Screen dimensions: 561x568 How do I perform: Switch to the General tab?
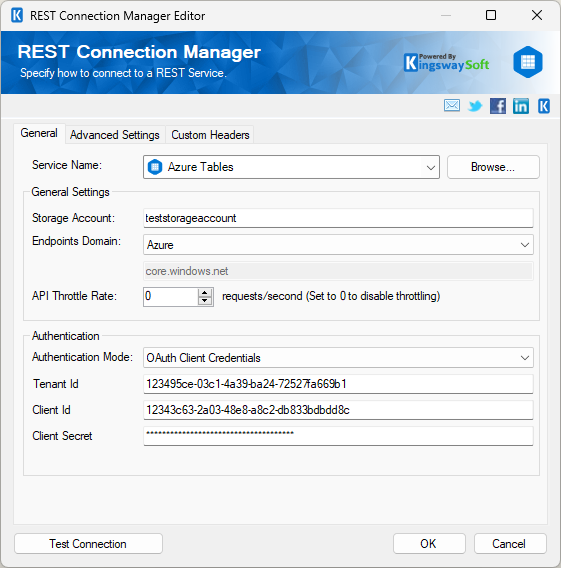pyautogui.click(x=39, y=133)
